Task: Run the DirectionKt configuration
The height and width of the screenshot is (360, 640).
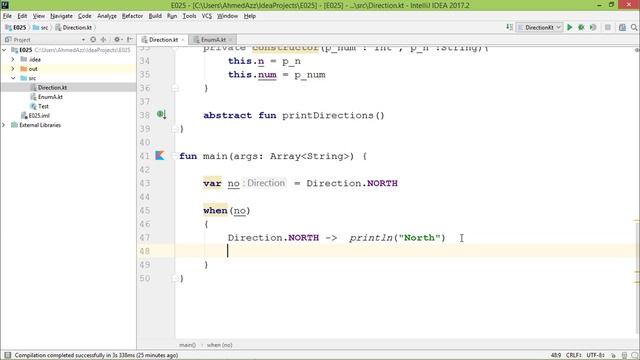Action: (x=570, y=27)
